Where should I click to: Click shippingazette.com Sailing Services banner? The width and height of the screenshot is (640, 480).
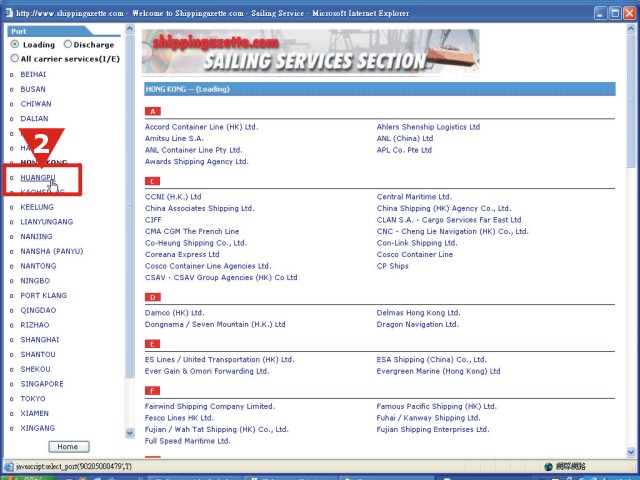311,51
